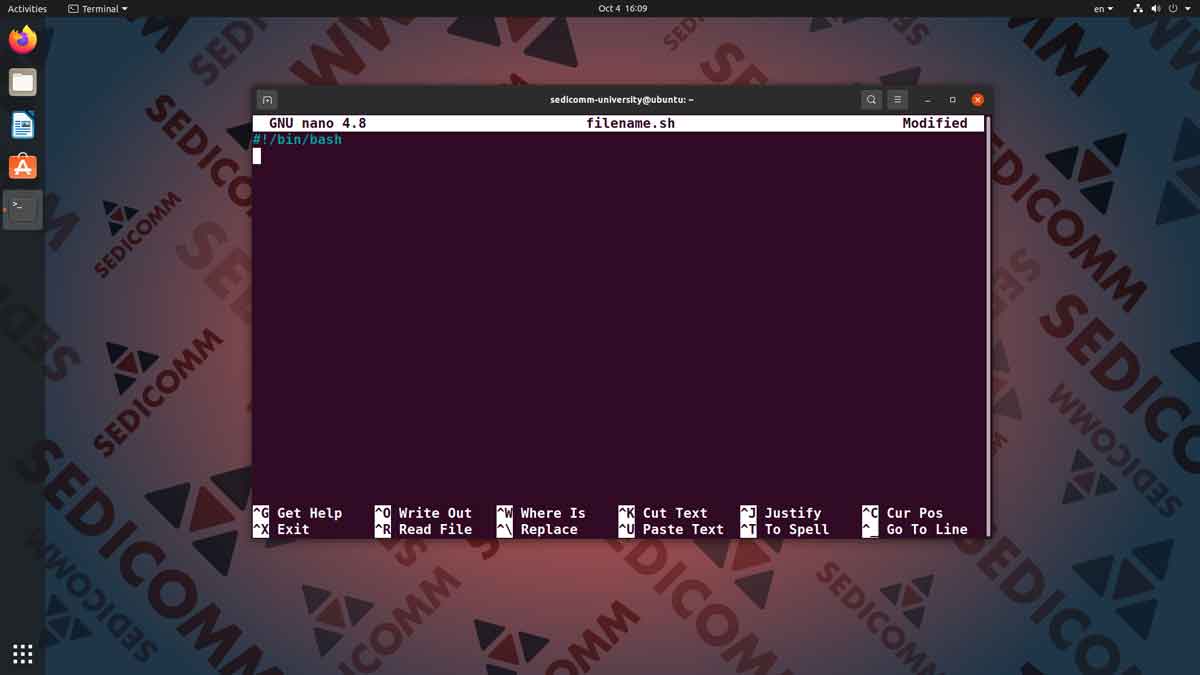Open the Show Applications grid
This screenshot has width=1200, height=675.
[x=22, y=653]
